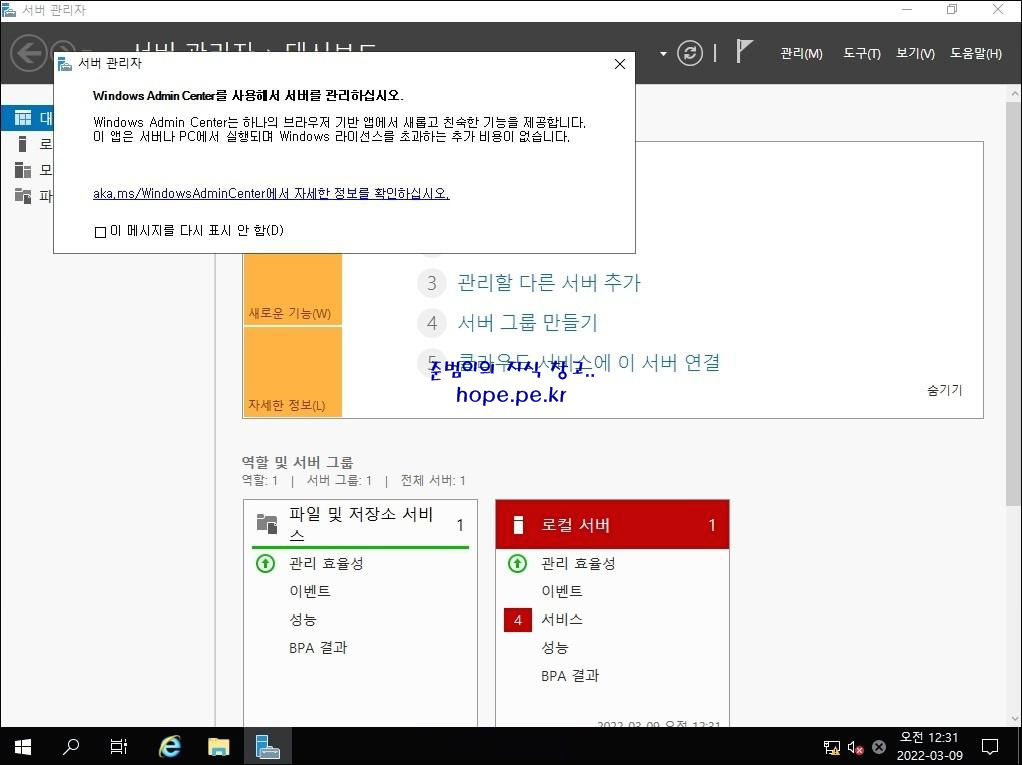The image size is (1022, 765).
Task: Open 관리 효율성 in 파일 및 저장소 서비스 tile
Action: pos(326,563)
